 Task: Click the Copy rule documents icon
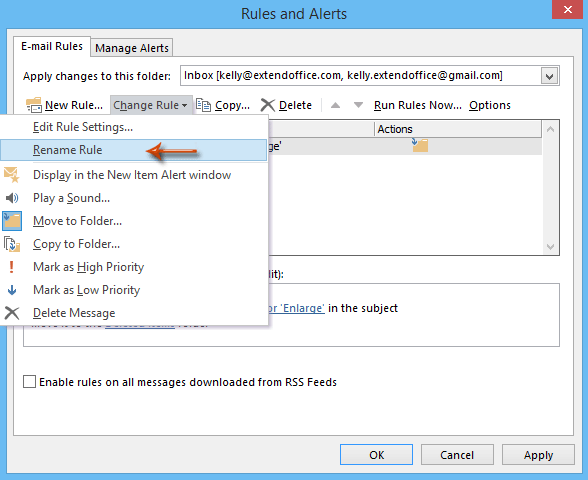[x=203, y=105]
